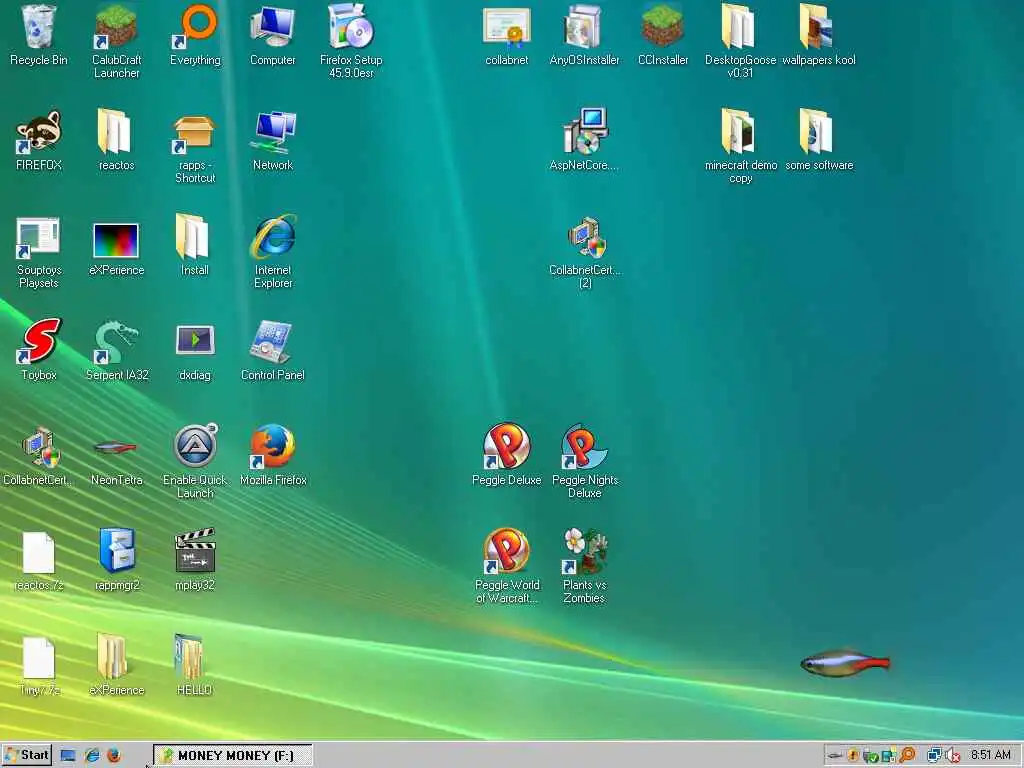Image resolution: width=1024 pixels, height=768 pixels.
Task: Click the network computers tray icon
Action: click(x=935, y=756)
